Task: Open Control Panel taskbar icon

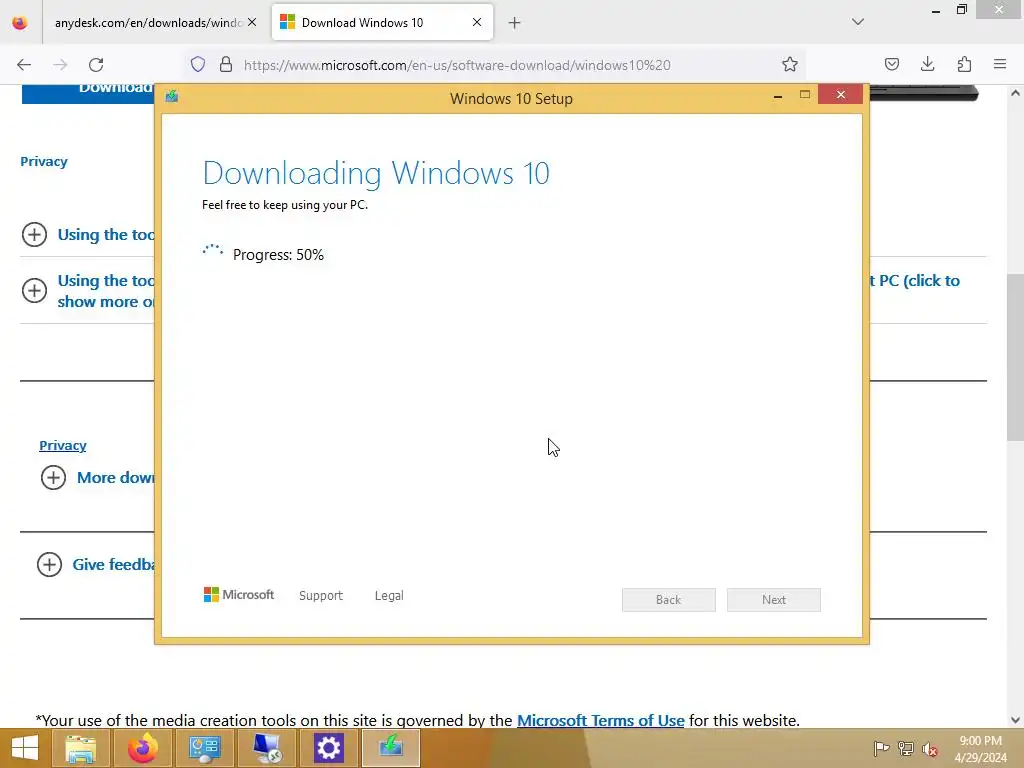Action: [204, 748]
